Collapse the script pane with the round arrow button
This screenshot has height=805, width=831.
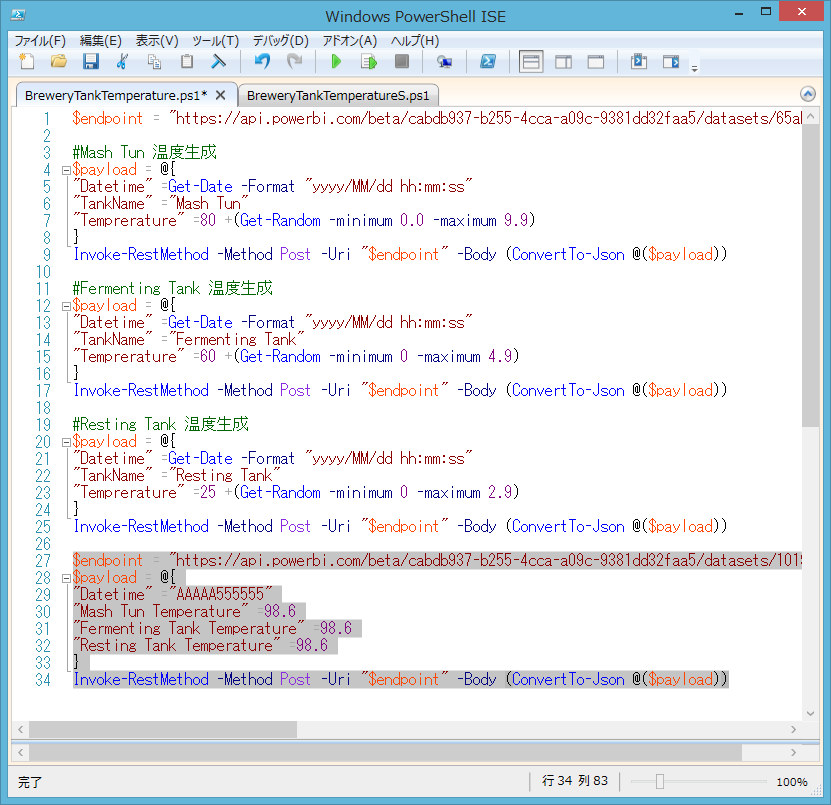(807, 94)
